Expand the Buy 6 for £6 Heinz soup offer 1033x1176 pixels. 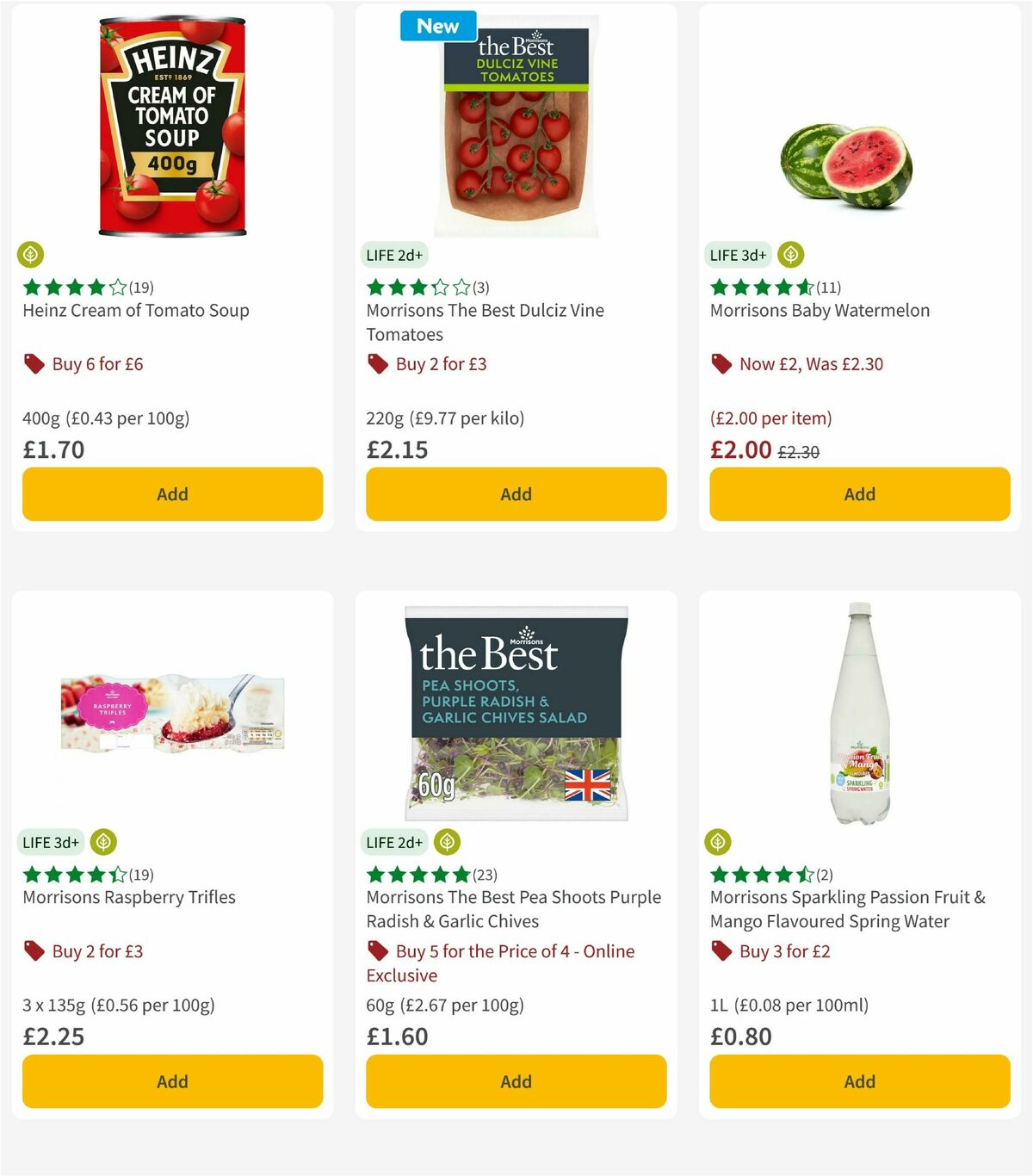click(x=96, y=363)
